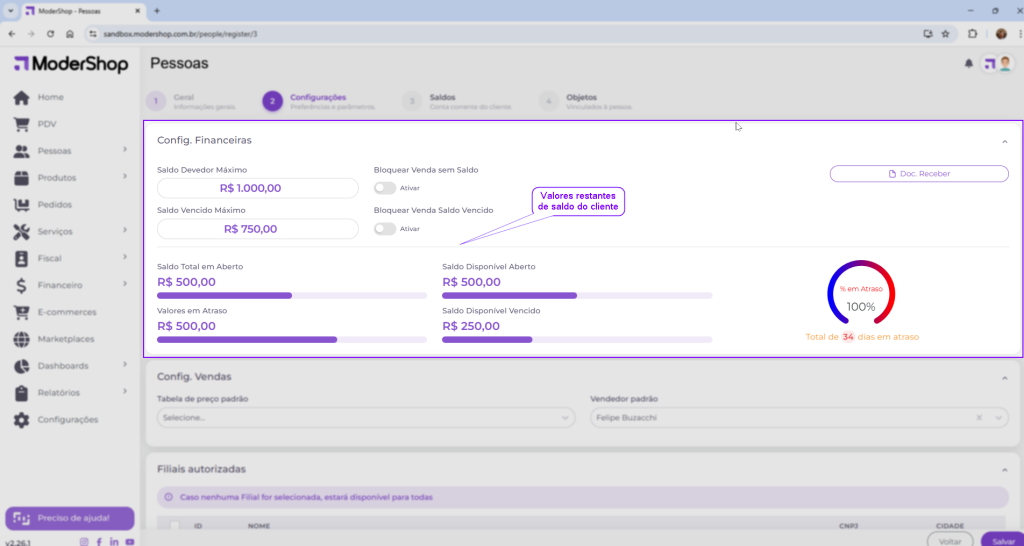Open PDV shopping cart icon
The height and width of the screenshot is (546, 1024).
coord(21,125)
